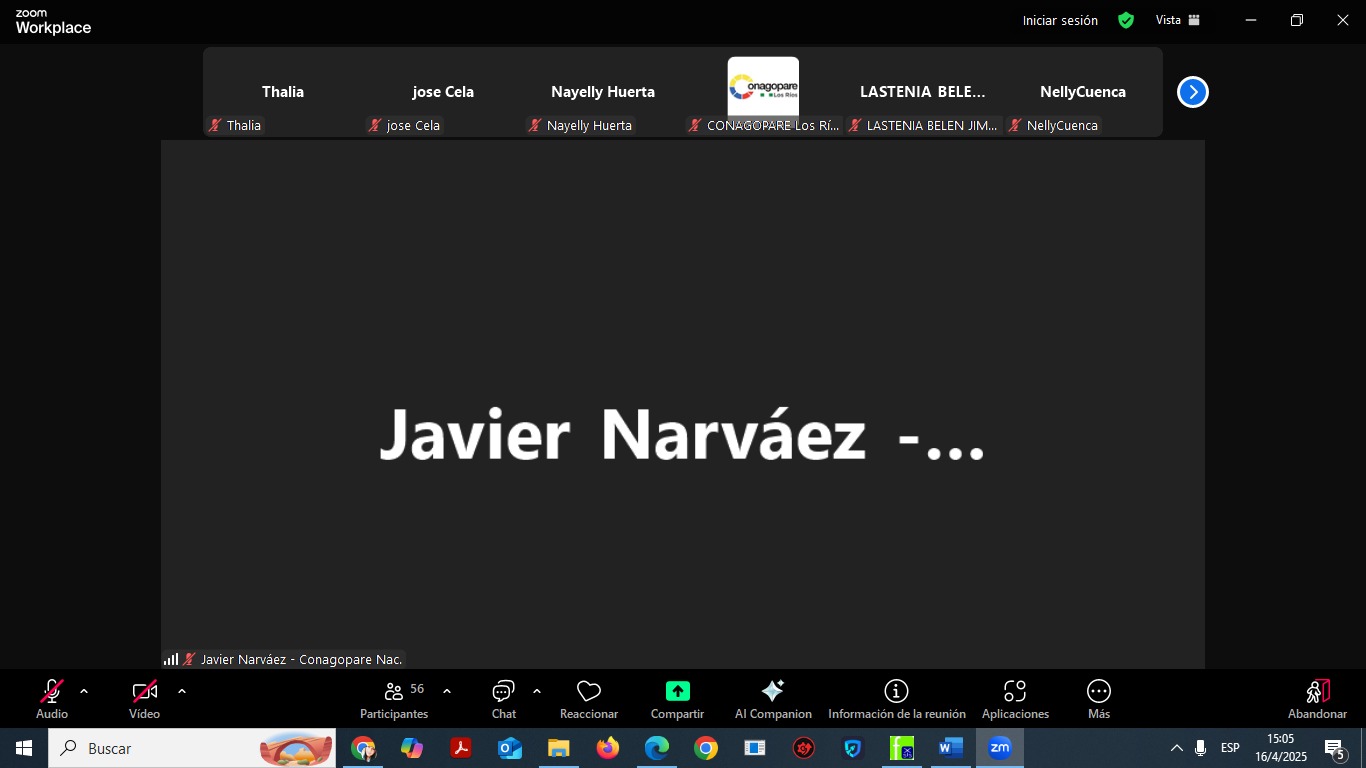Show Información de la reunión
1366x768 pixels.
tap(896, 698)
